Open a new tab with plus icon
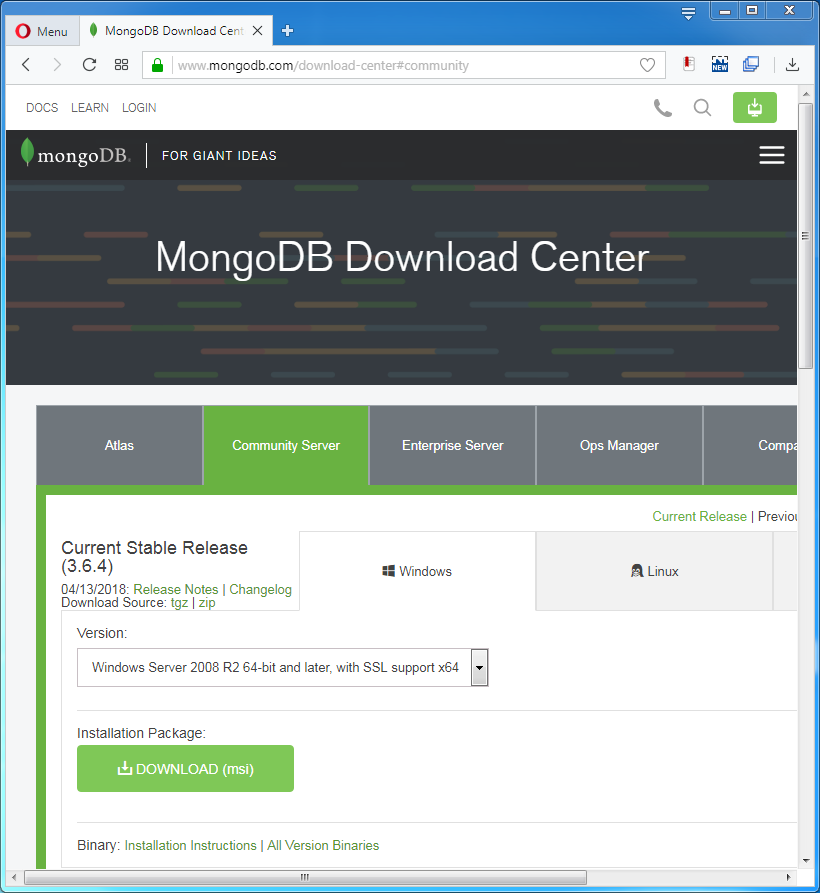The width and height of the screenshot is (820, 893). tap(288, 31)
